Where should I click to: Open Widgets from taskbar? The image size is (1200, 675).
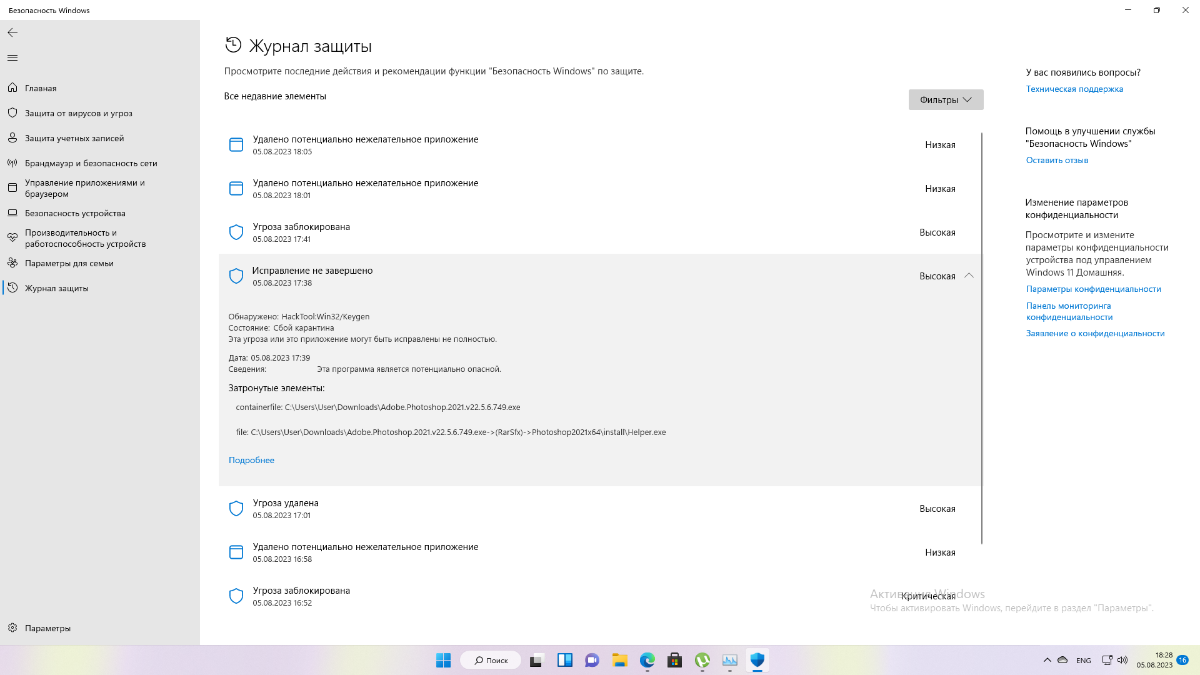click(564, 660)
